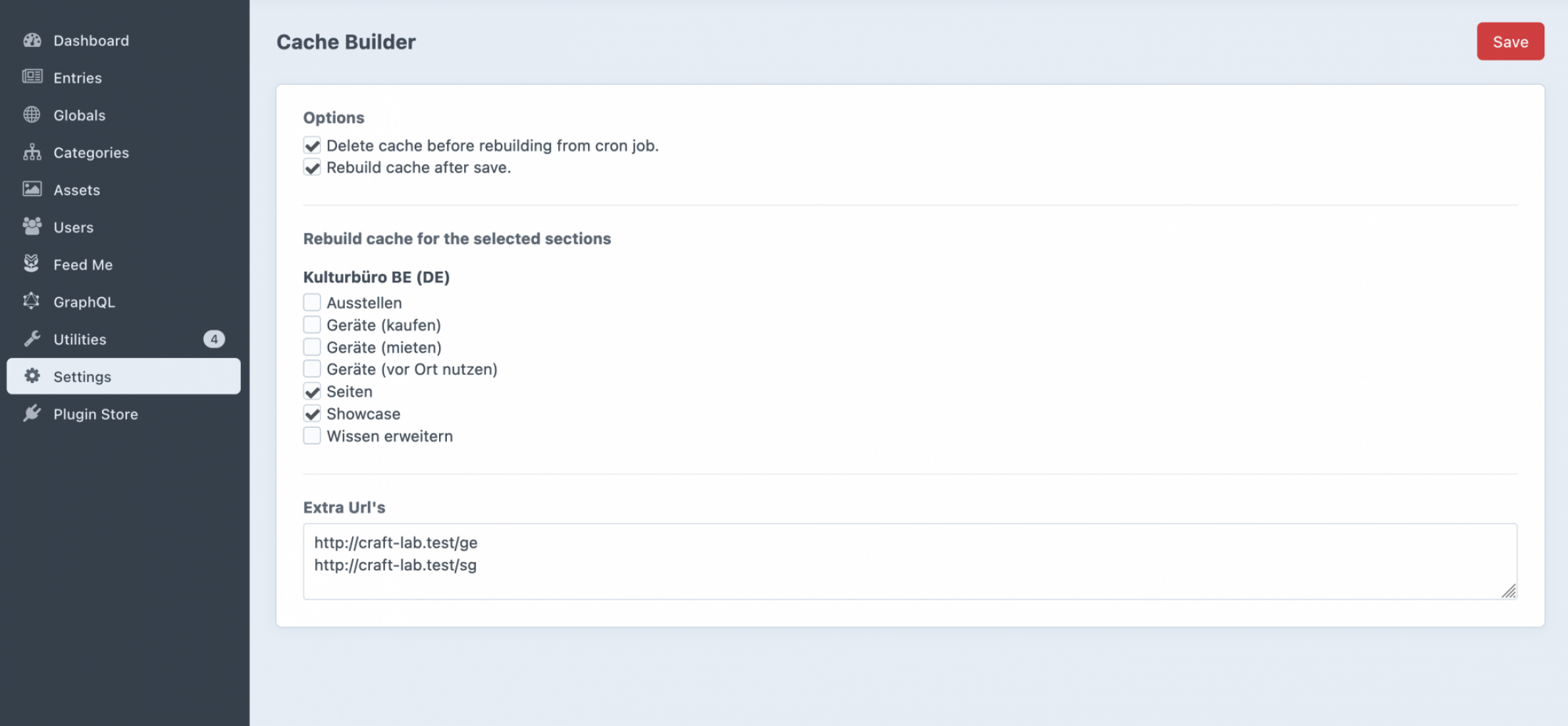Open Plugin Store via plug icon
Viewport: 1568px width, 726px height.
point(32,414)
